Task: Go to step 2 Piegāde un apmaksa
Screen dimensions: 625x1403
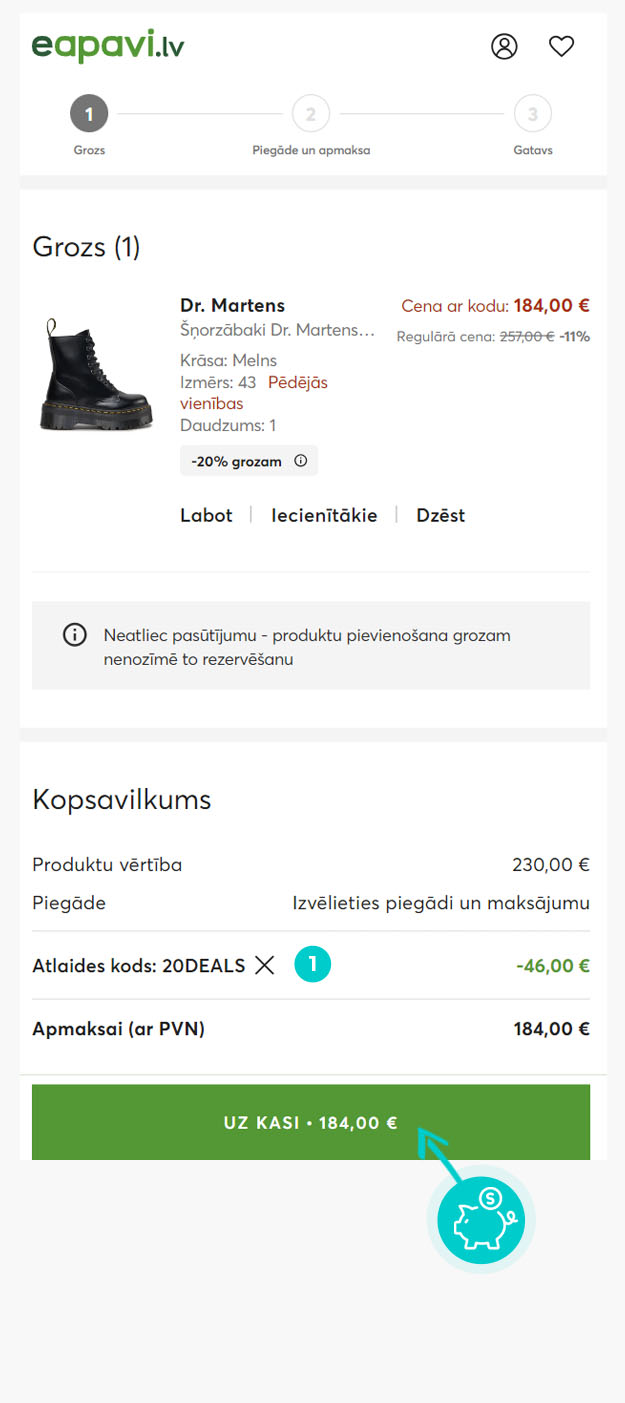Action: coord(311,115)
